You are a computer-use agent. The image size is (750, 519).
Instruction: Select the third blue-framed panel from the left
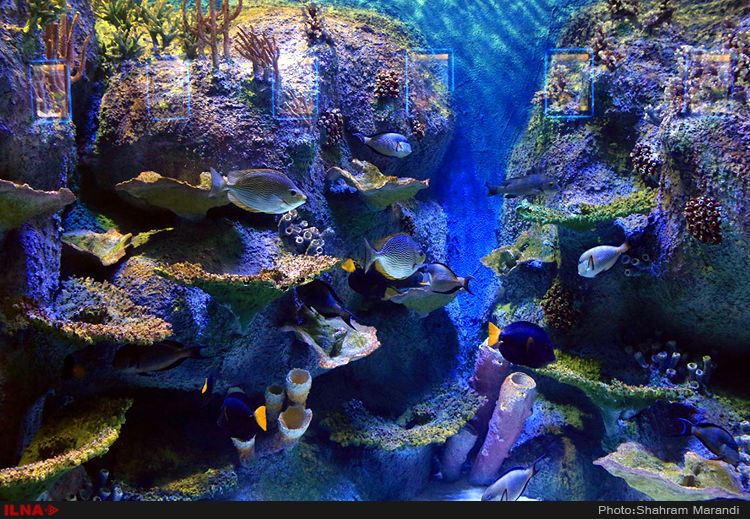pos(295,88)
